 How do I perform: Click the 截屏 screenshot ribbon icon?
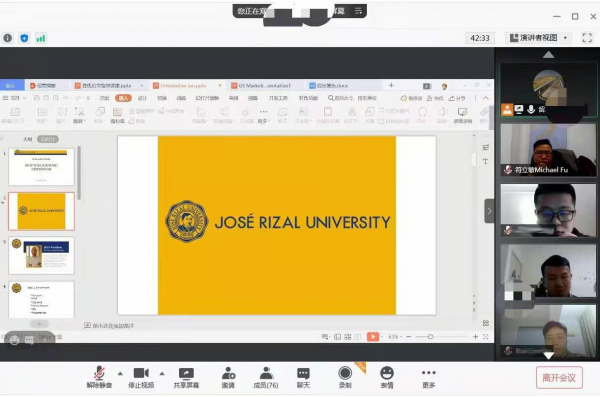pos(79,115)
